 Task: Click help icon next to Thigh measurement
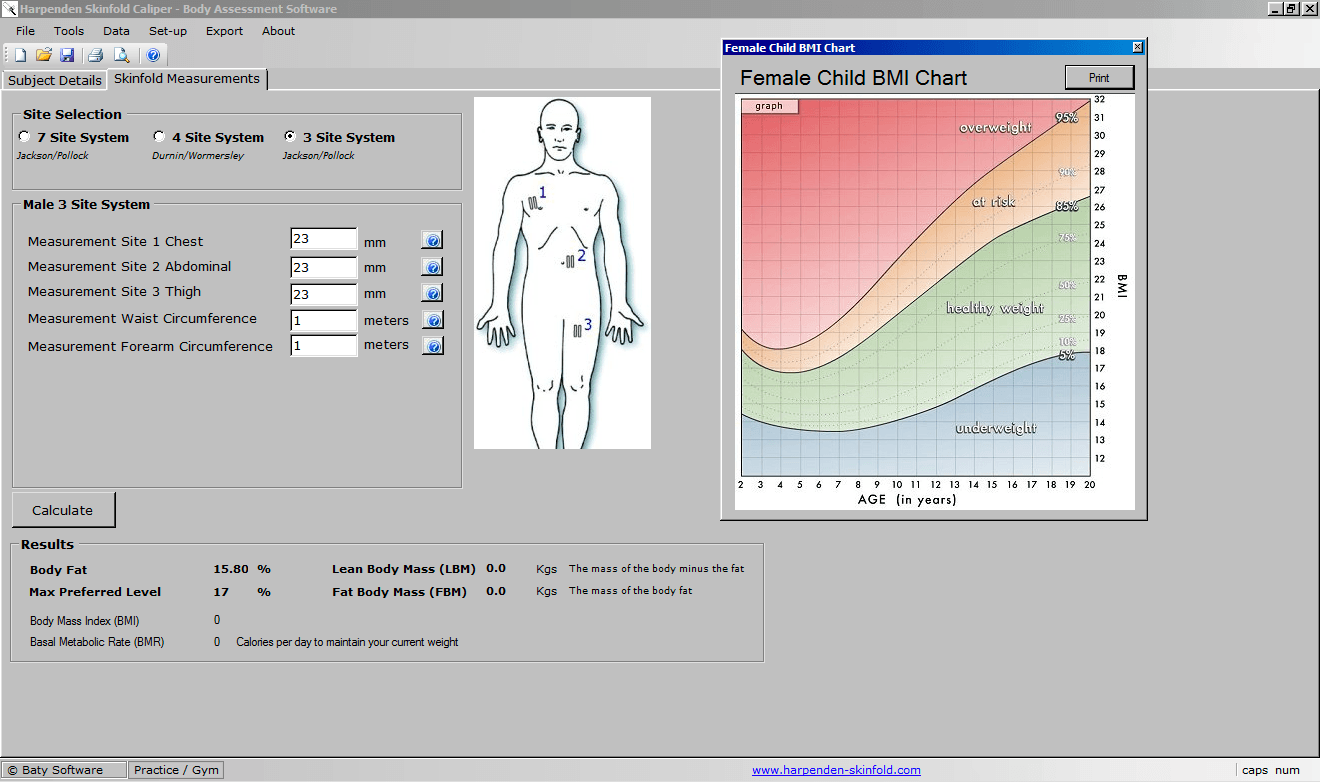[432, 293]
